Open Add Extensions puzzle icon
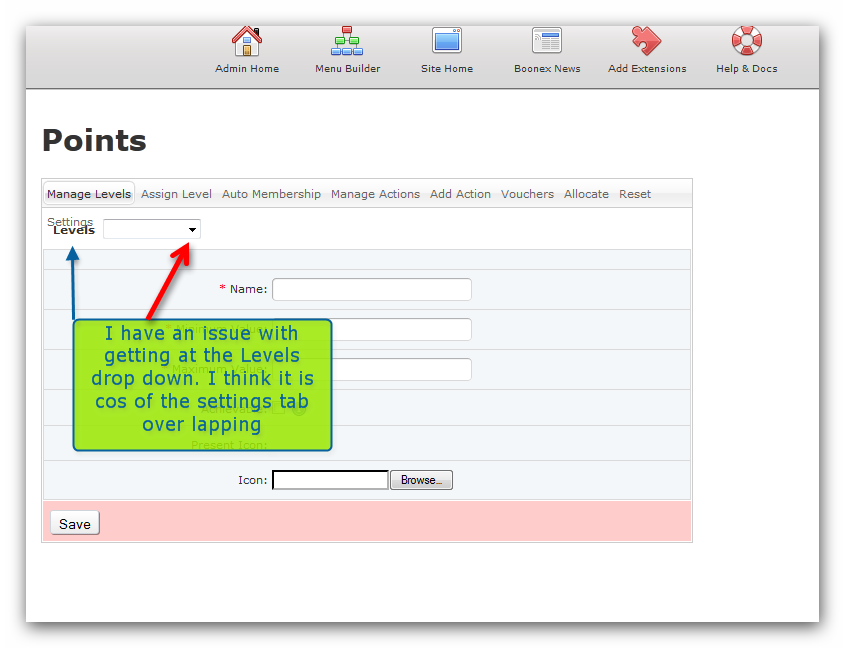 (647, 41)
